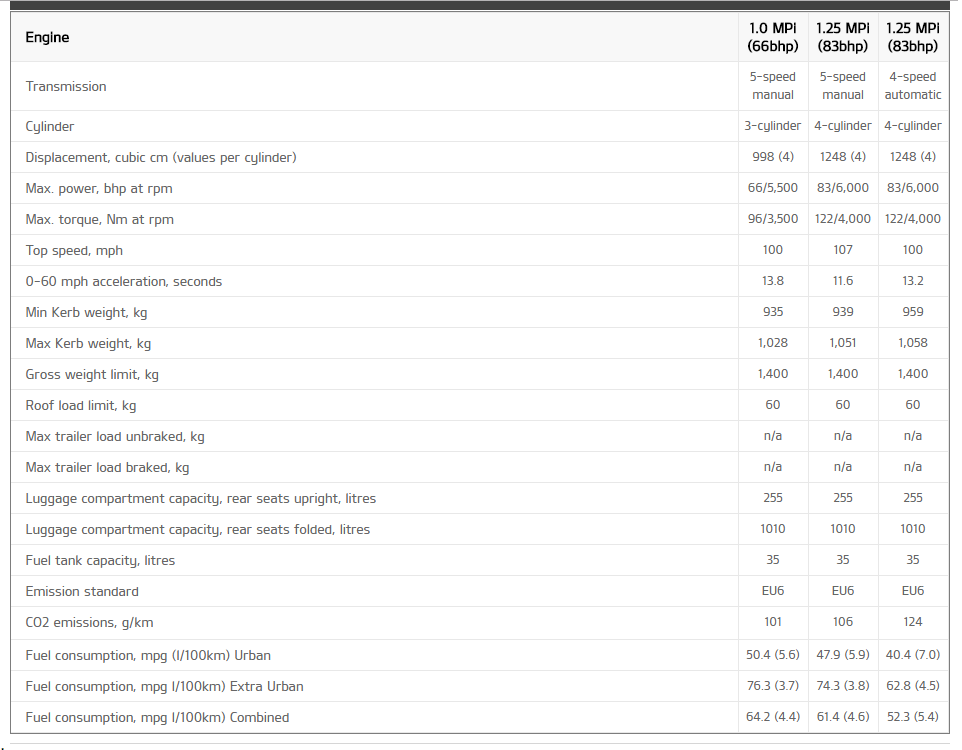The height and width of the screenshot is (750, 962).
Task: Click the Gross weight limit, kg label
Action: pyautogui.click(x=92, y=375)
